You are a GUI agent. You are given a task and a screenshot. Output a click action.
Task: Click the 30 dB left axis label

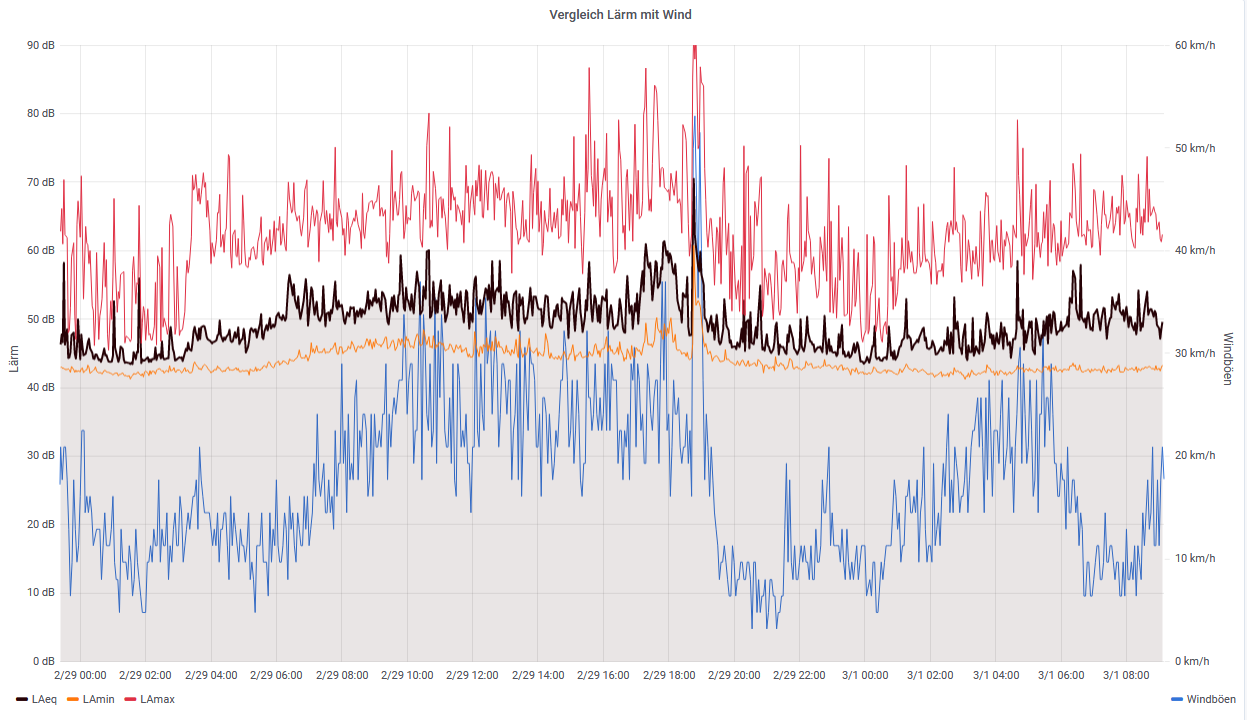tap(41, 456)
